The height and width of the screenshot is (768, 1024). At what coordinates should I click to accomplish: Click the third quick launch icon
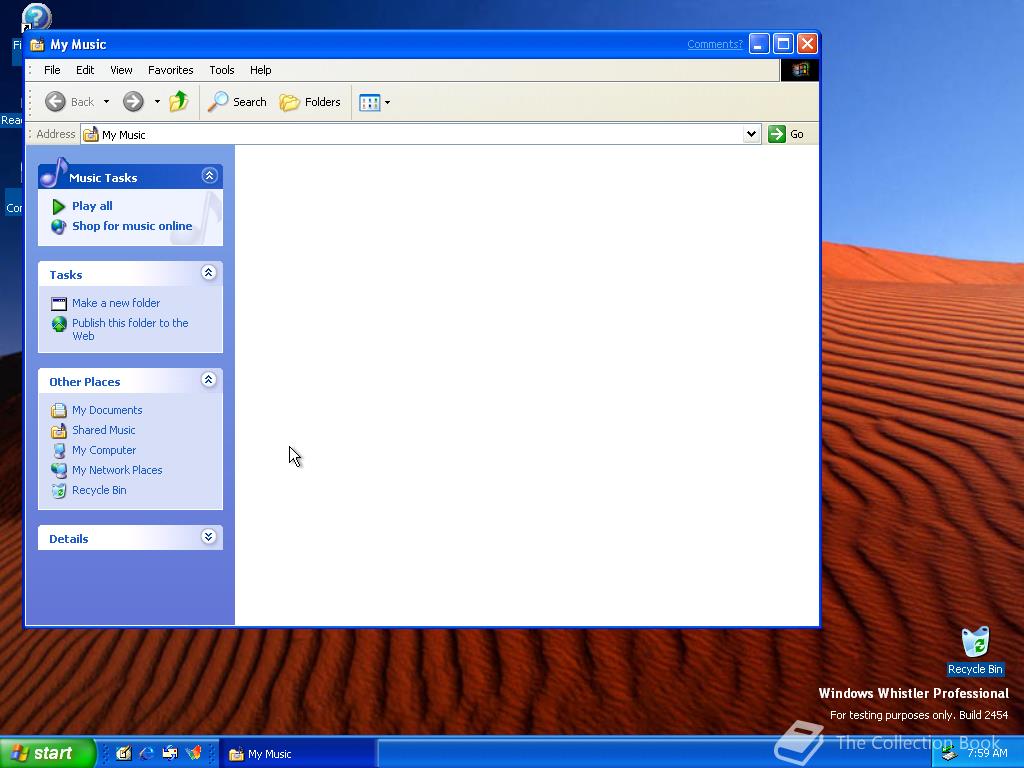pos(170,753)
